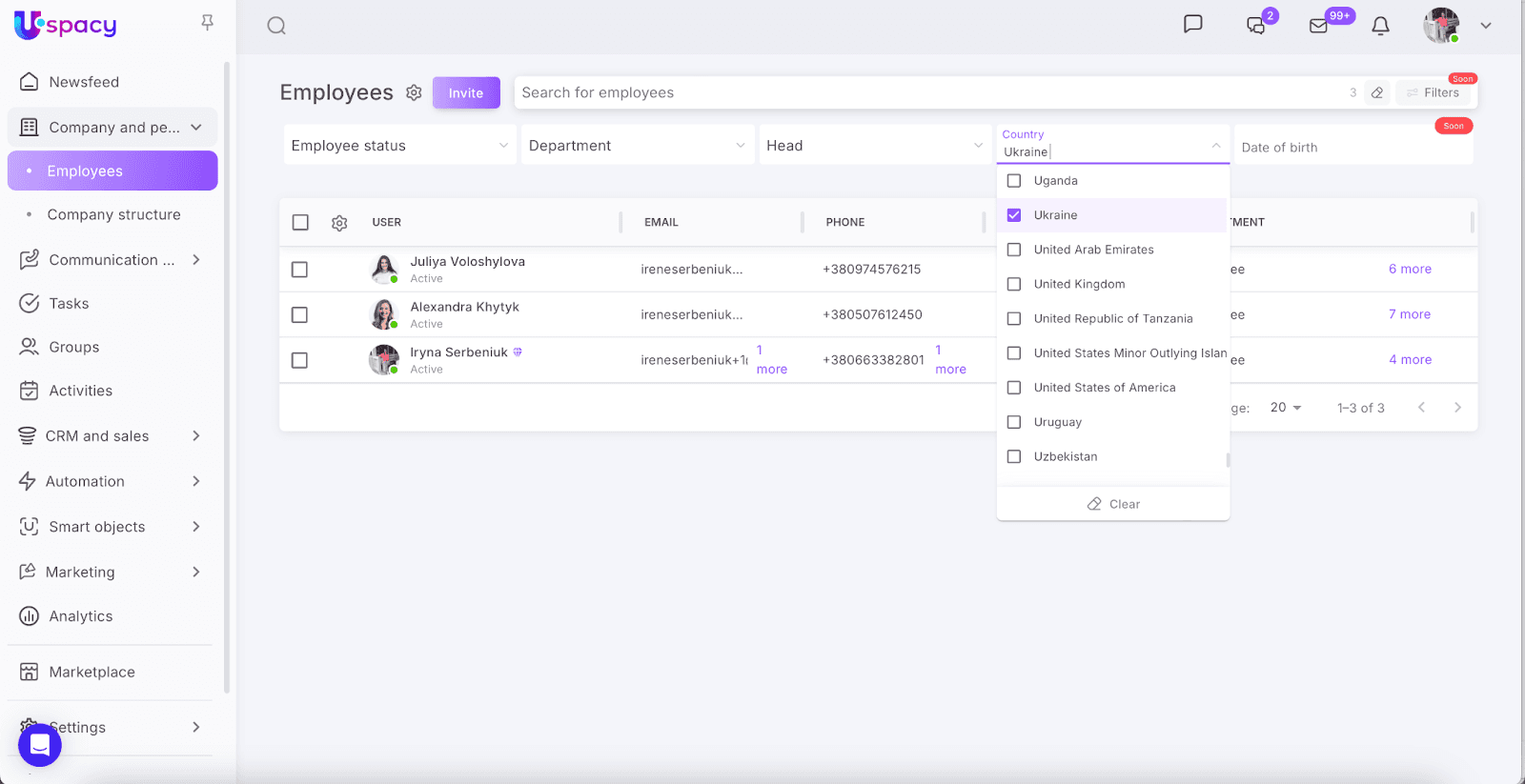Viewport: 1525px width, 784px height.
Task: Open the notifications bell
Action: [1380, 26]
